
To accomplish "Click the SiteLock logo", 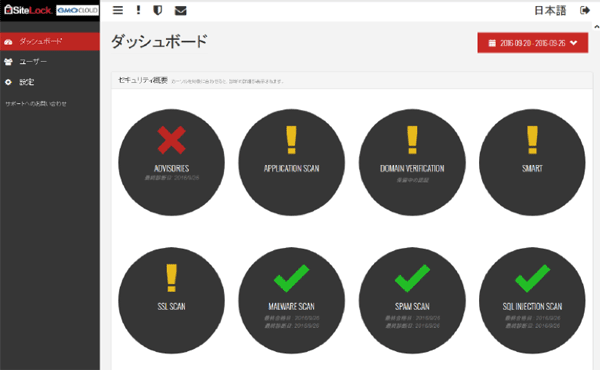I will pyautogui.click(x=28, y=10).
